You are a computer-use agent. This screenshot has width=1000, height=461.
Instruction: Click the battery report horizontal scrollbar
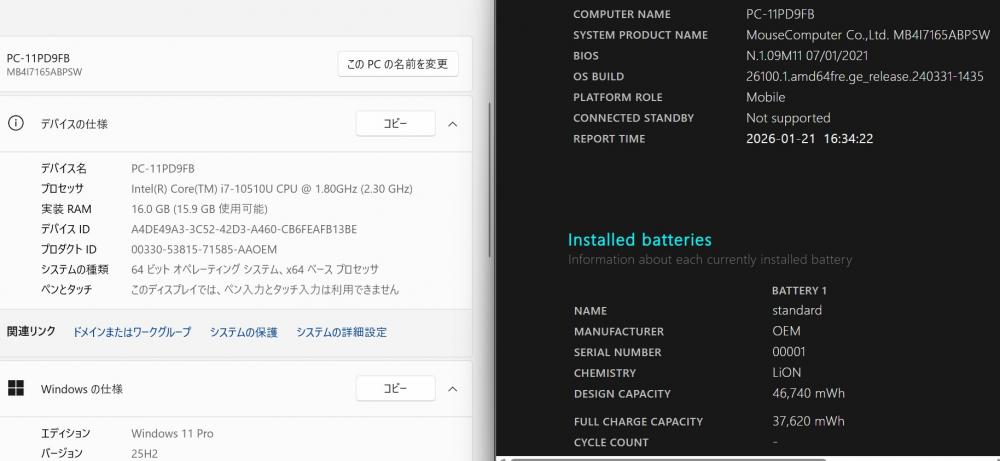[x=666, y=458]
